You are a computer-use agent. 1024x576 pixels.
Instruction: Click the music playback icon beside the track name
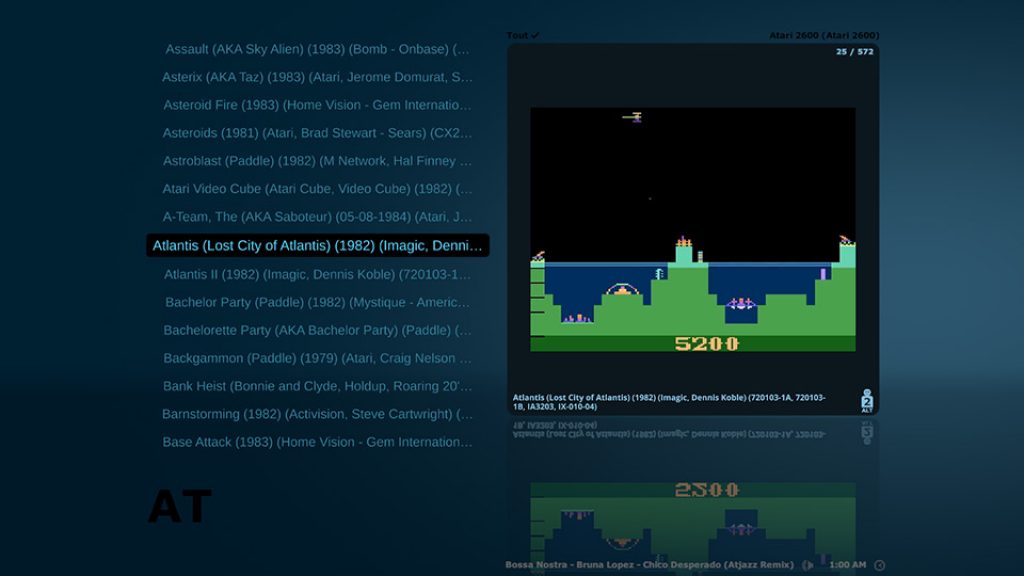click(808, 565)
